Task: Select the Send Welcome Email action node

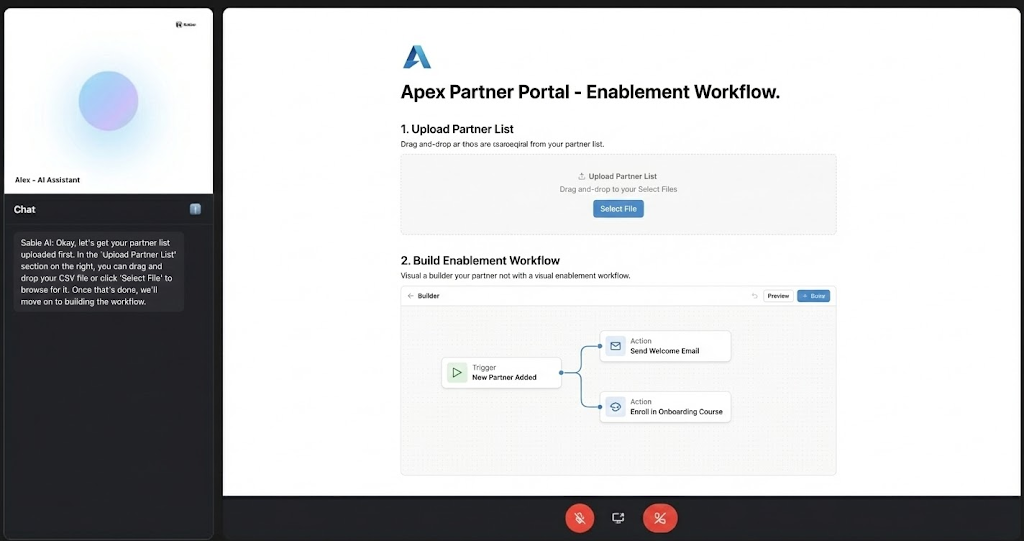Action: [x=665, y=346]
